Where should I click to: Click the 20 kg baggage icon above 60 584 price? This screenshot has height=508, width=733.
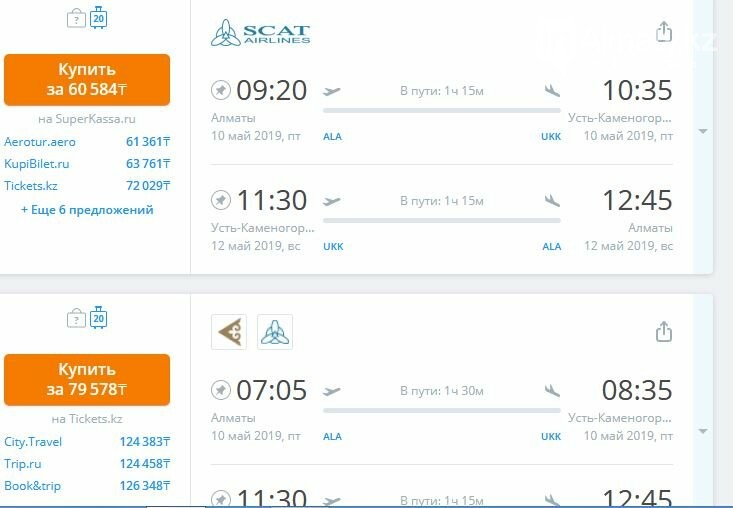[98, 18]
